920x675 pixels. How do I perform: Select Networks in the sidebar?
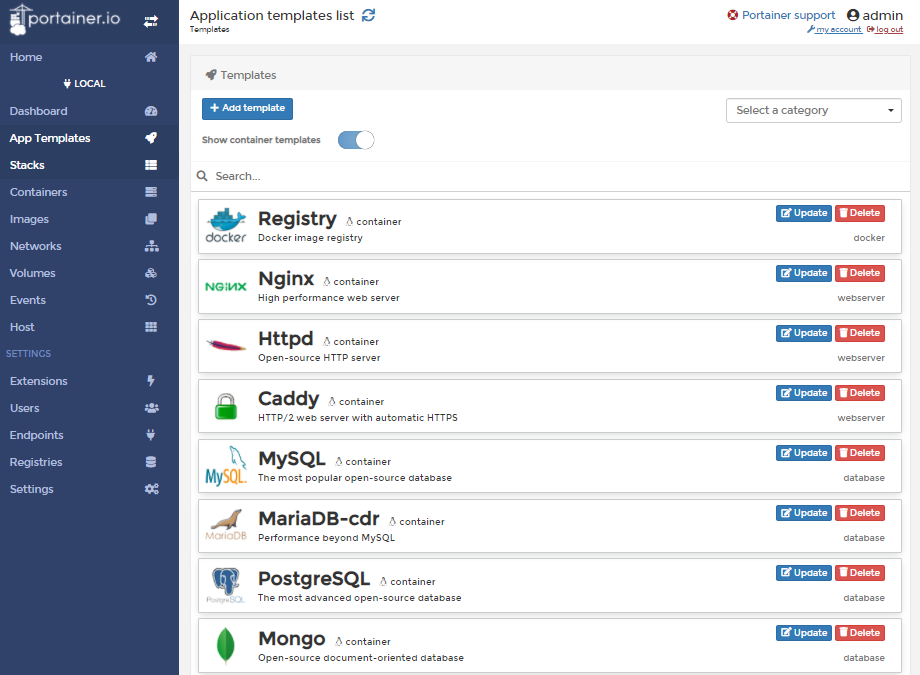point(89,246)
